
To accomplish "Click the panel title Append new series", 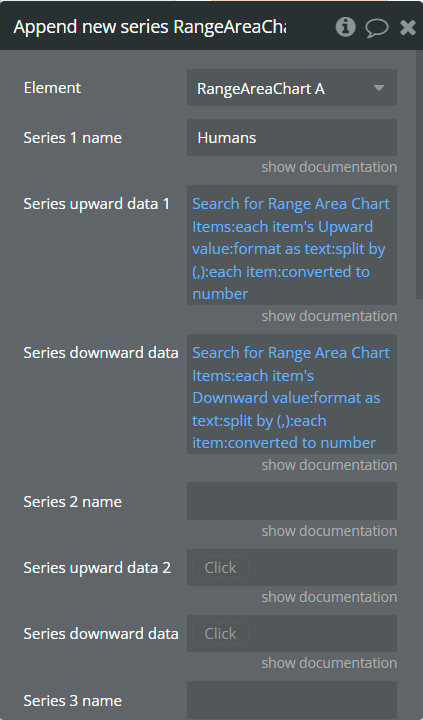I will (x=150, y=27).
